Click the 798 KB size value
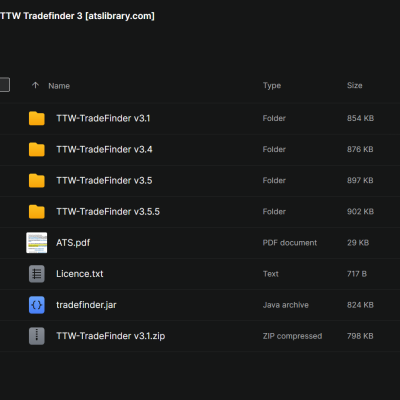The width and height of the screenshot is (400, 400). pyautogui.click(x=360, y=336)
